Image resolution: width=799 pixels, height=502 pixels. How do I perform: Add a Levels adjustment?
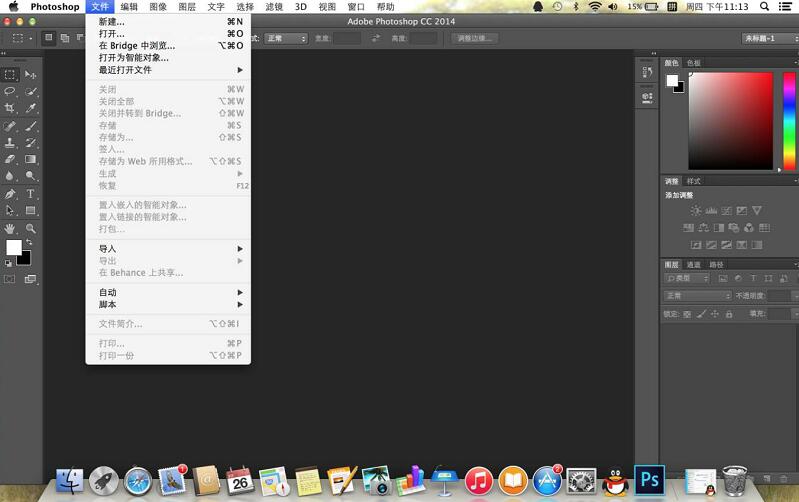pos(711,210)
